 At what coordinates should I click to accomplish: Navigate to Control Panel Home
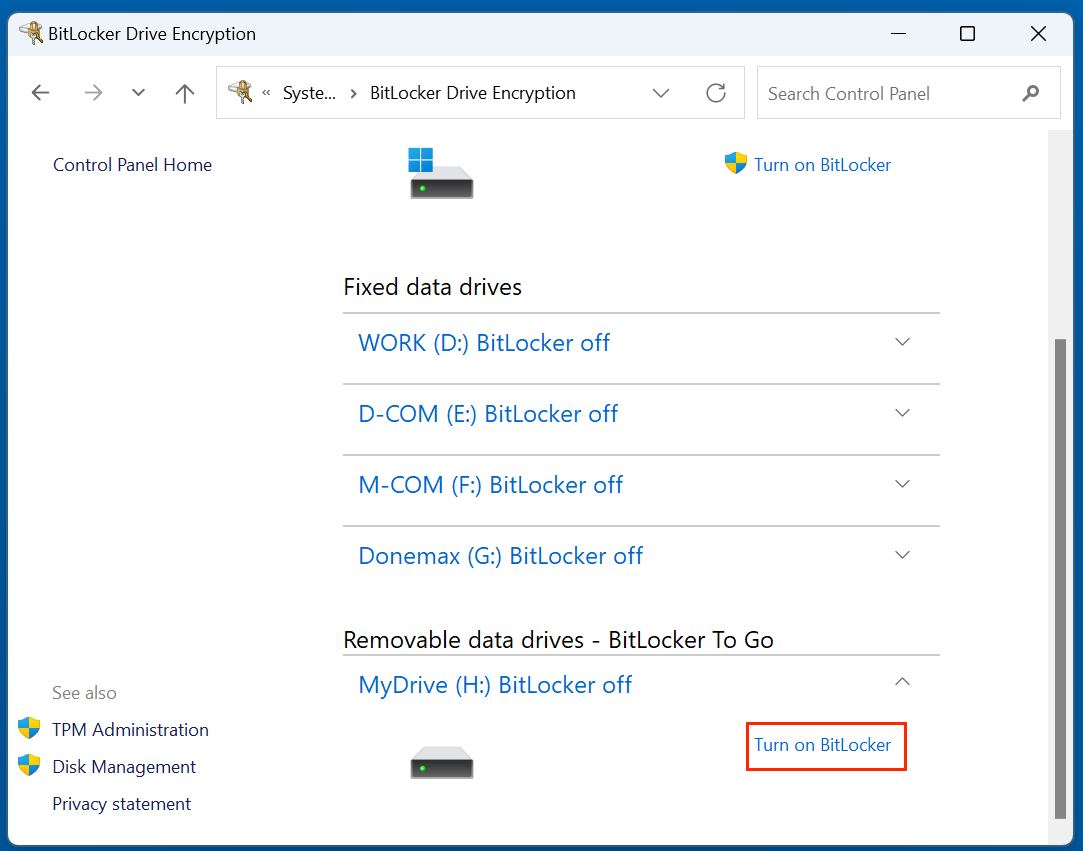[x=132, y=164]
